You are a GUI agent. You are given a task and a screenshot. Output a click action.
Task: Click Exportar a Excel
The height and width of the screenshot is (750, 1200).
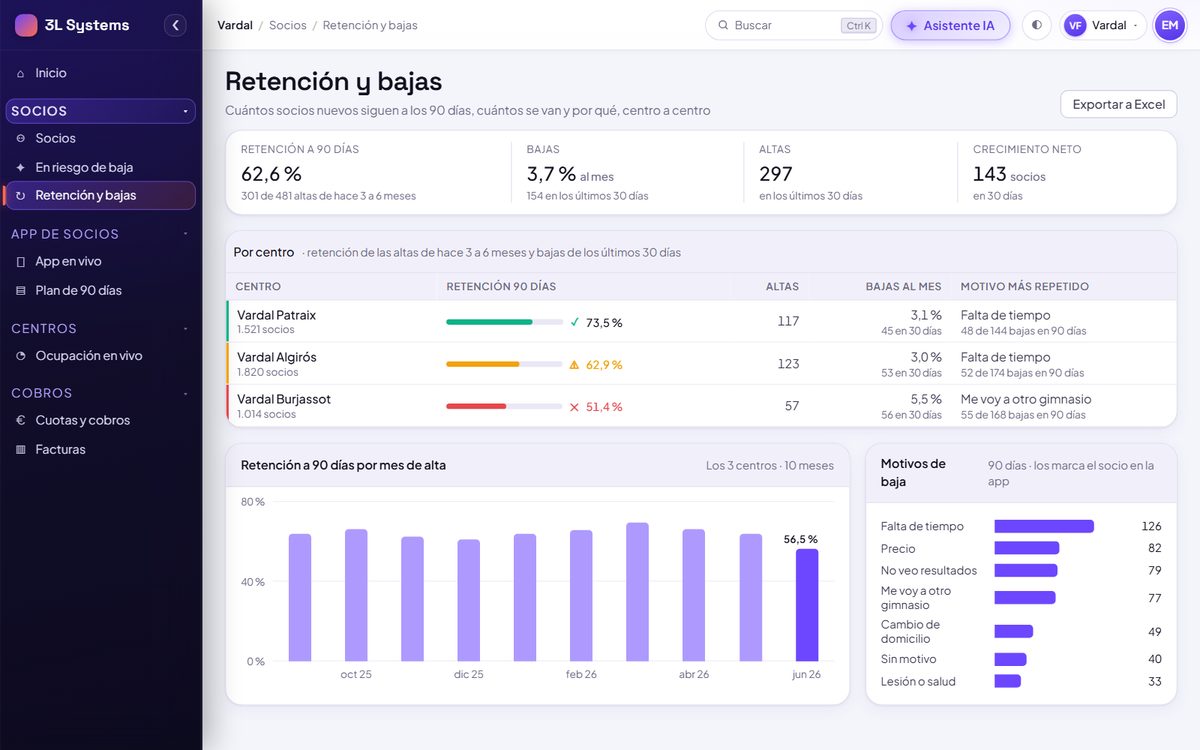1118,104
